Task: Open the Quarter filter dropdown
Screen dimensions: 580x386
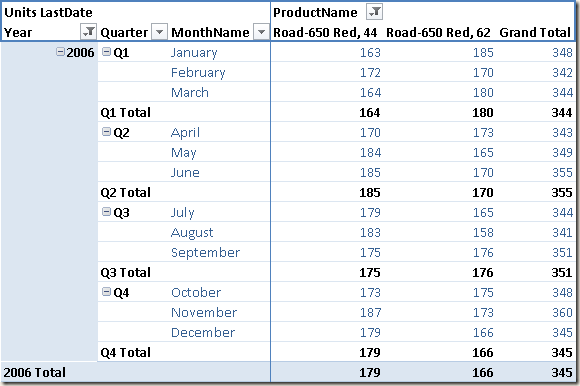Action: 159,32
